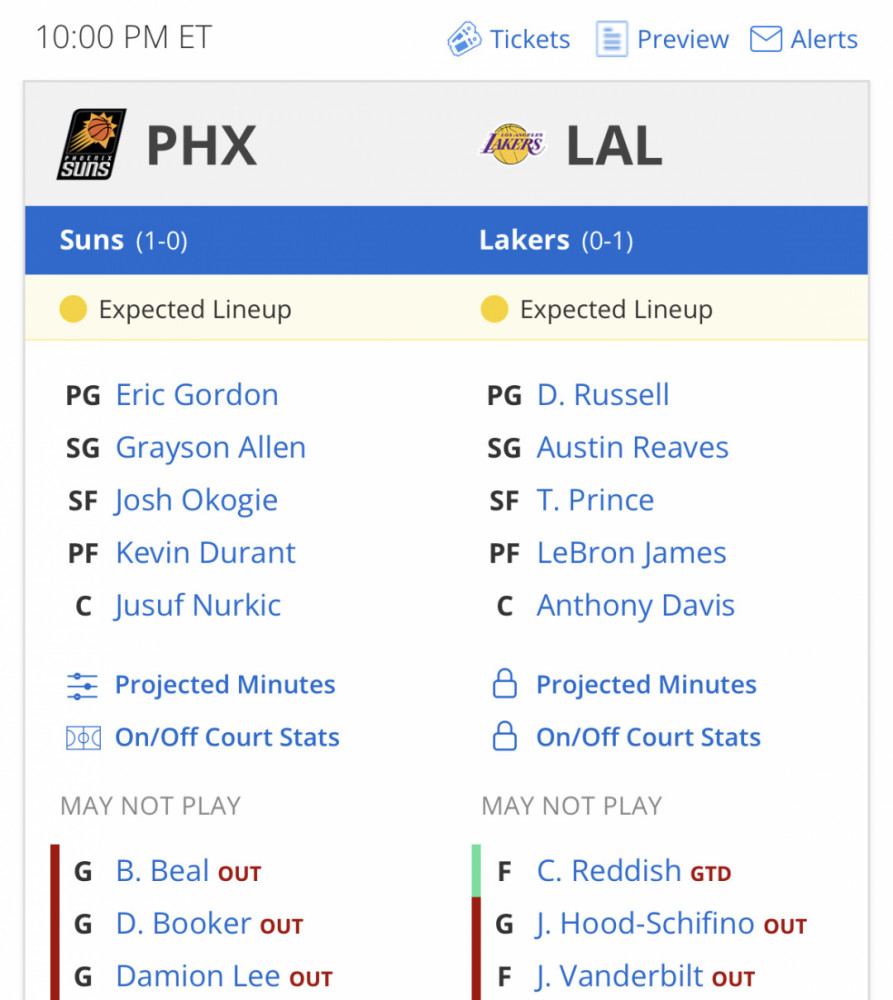The image size is (893, 1000).
Task: Open the Preview document icon
Action: coord(612,39)
